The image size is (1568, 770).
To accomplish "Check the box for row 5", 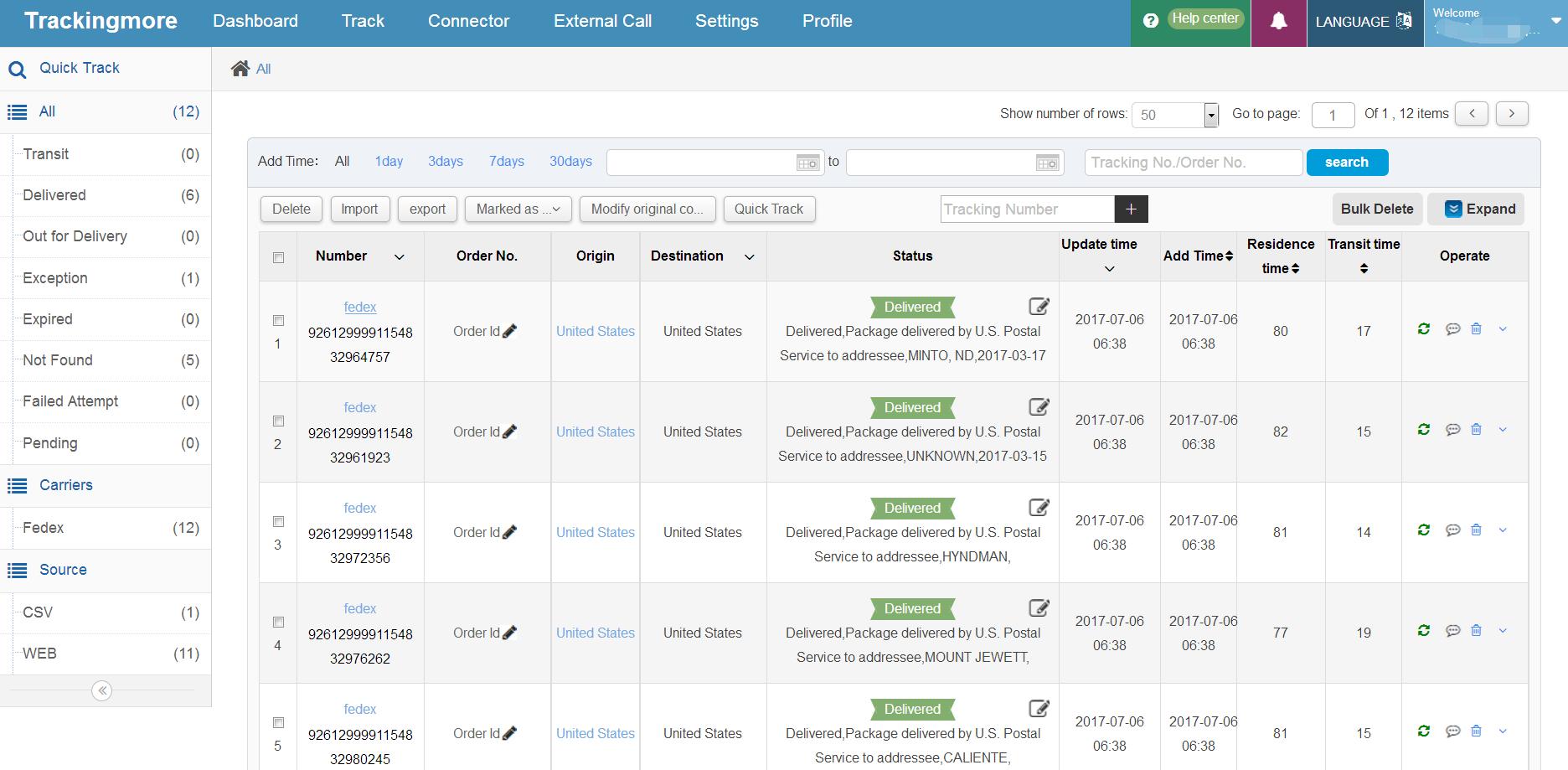I will [x=279, y=723].
